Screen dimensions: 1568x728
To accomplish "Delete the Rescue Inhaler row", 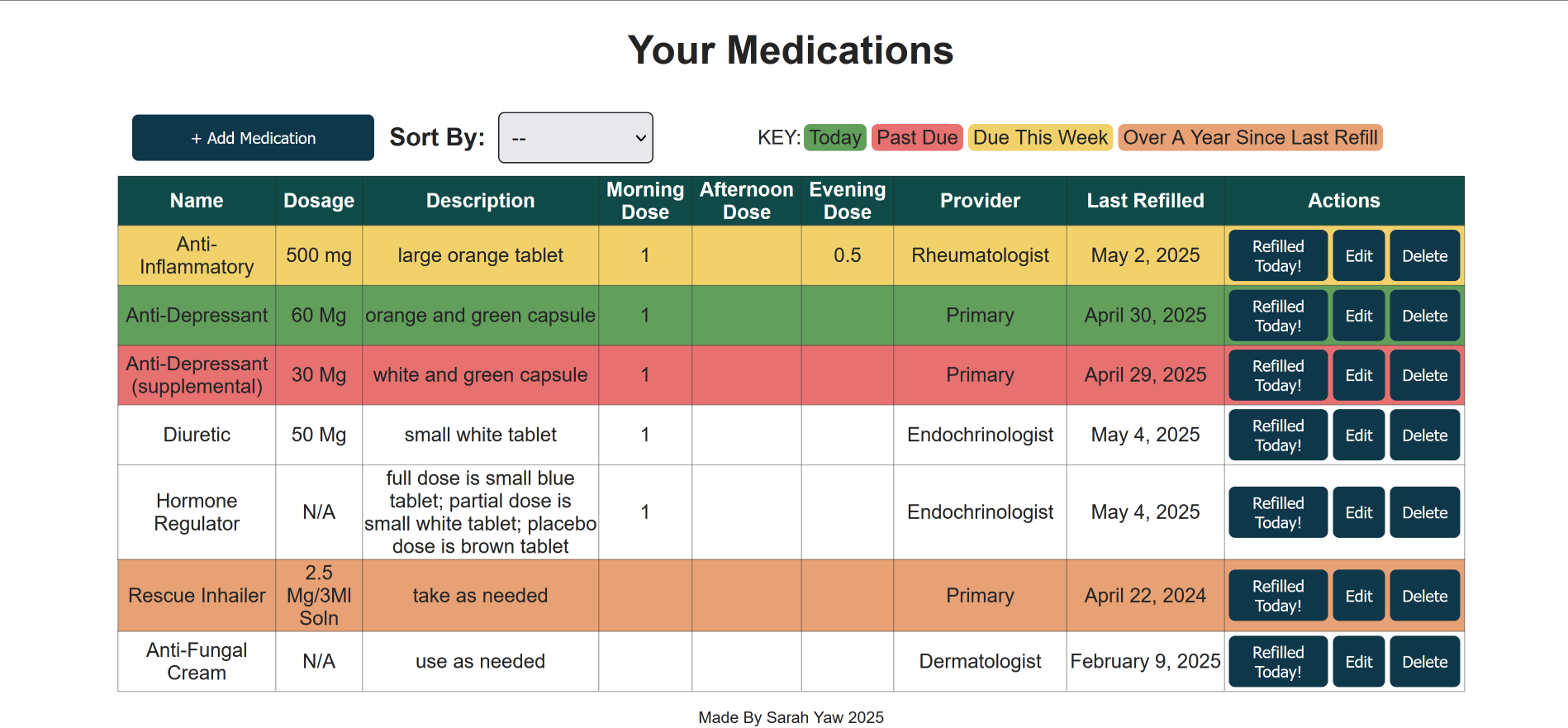I will click(1424, 596).
